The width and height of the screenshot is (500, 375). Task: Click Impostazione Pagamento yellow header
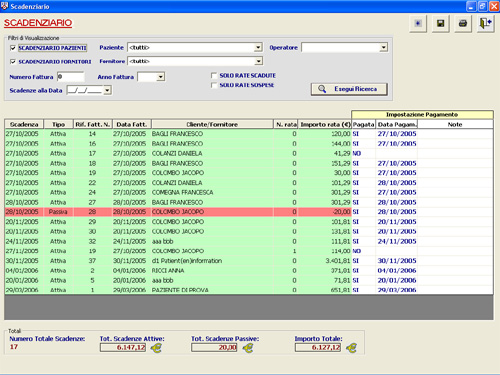(422, 115)
